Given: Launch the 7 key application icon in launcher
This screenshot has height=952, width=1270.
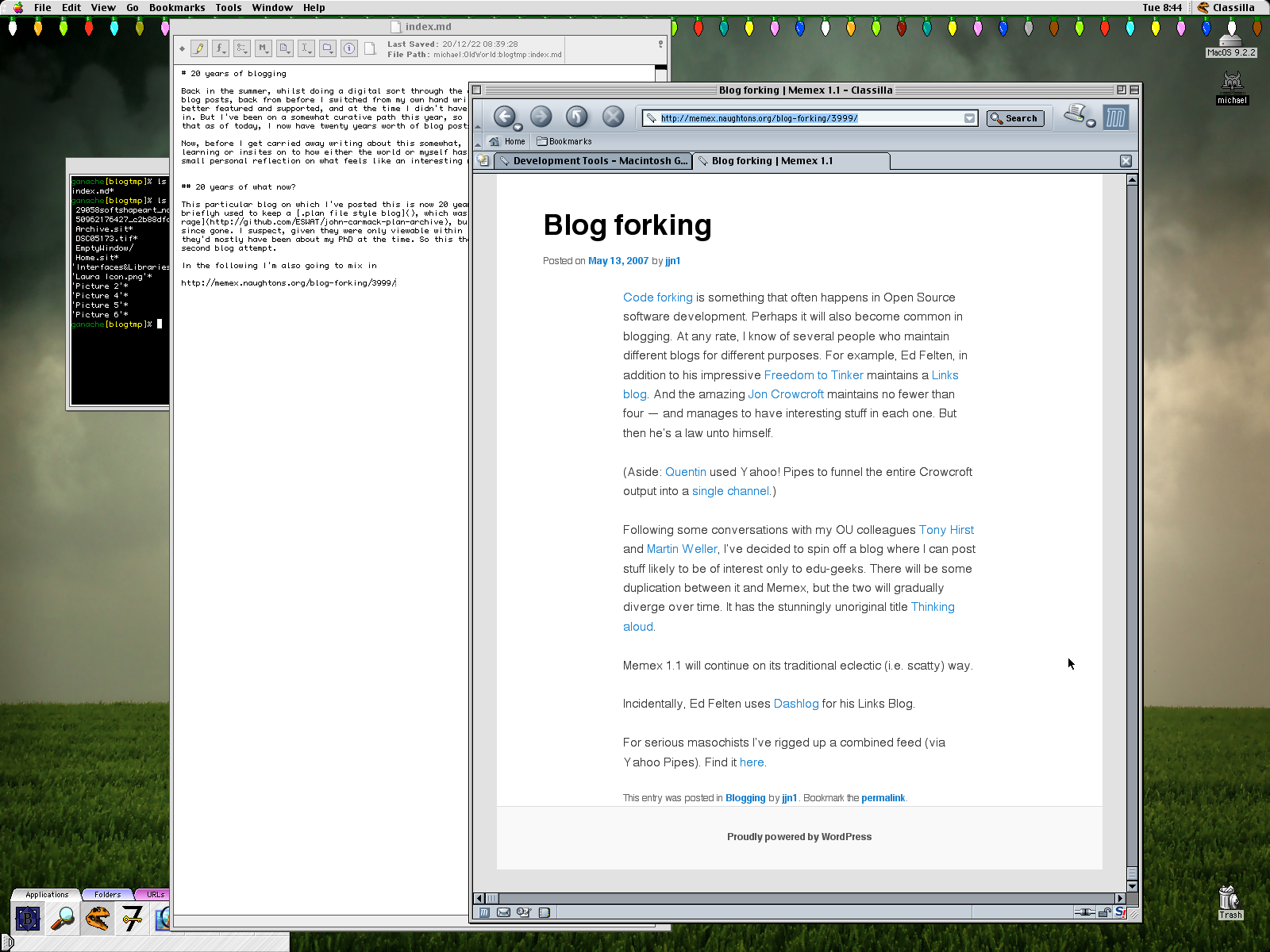Looking at the screenshot, I should (133, 919).
